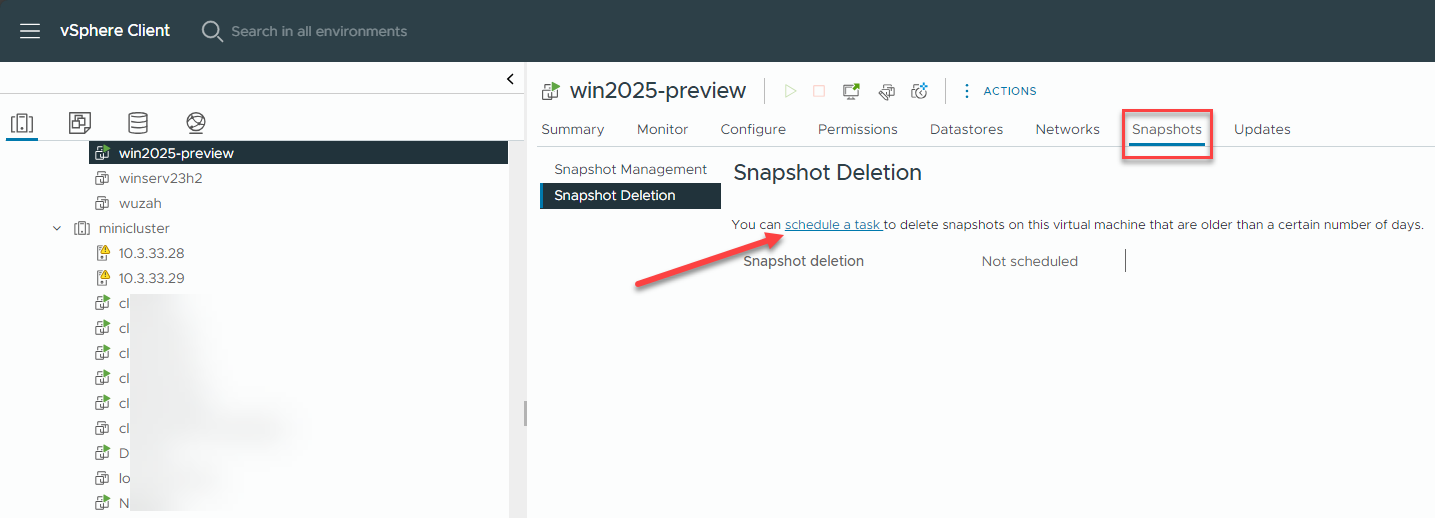
Task: Select win2025-preview in the inventory tree
Action: [x=299, y=153]
